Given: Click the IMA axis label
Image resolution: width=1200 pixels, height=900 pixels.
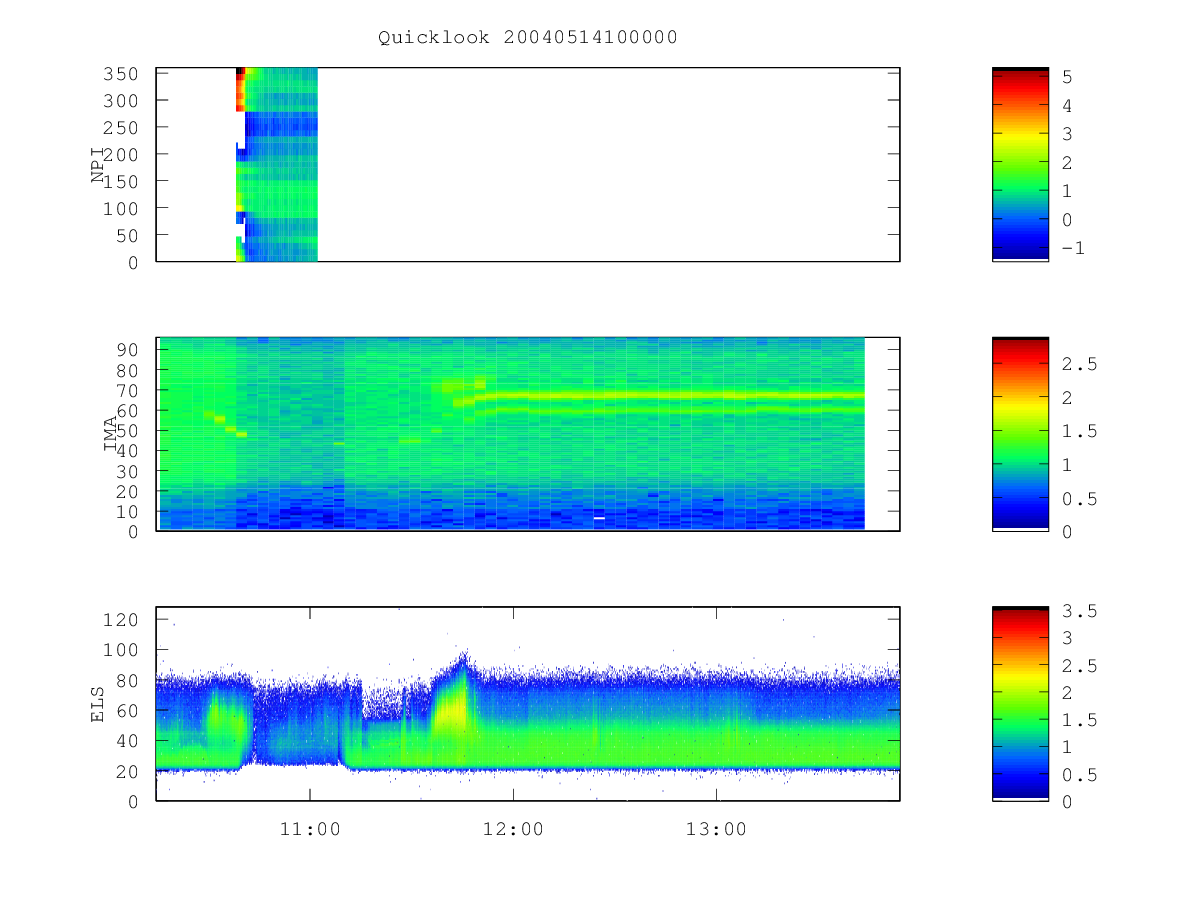Looking at the screenshot, I should click(111, 435).
